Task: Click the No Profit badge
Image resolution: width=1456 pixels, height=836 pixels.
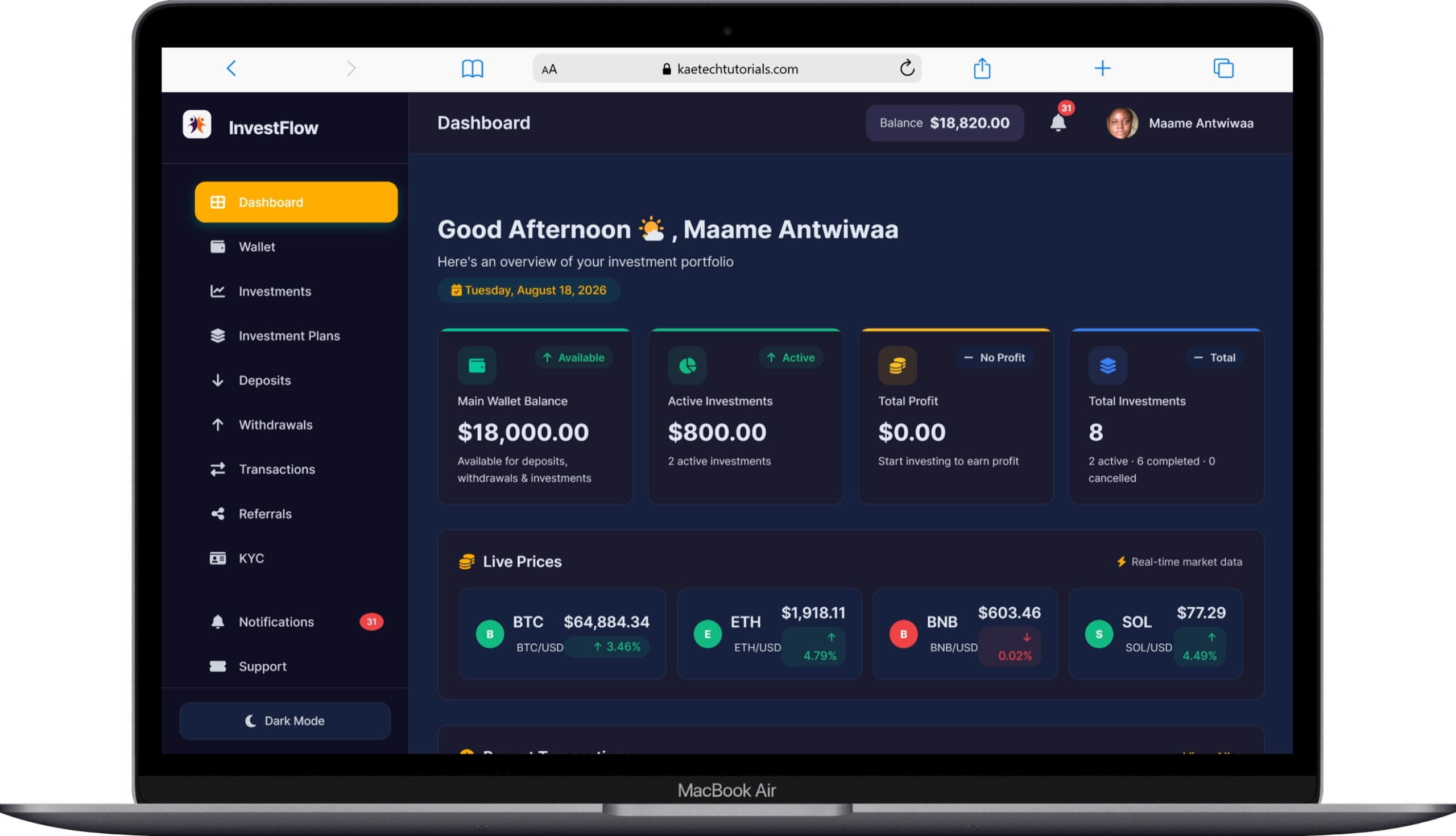Action: pyautogui.click(x=994, y=358)
